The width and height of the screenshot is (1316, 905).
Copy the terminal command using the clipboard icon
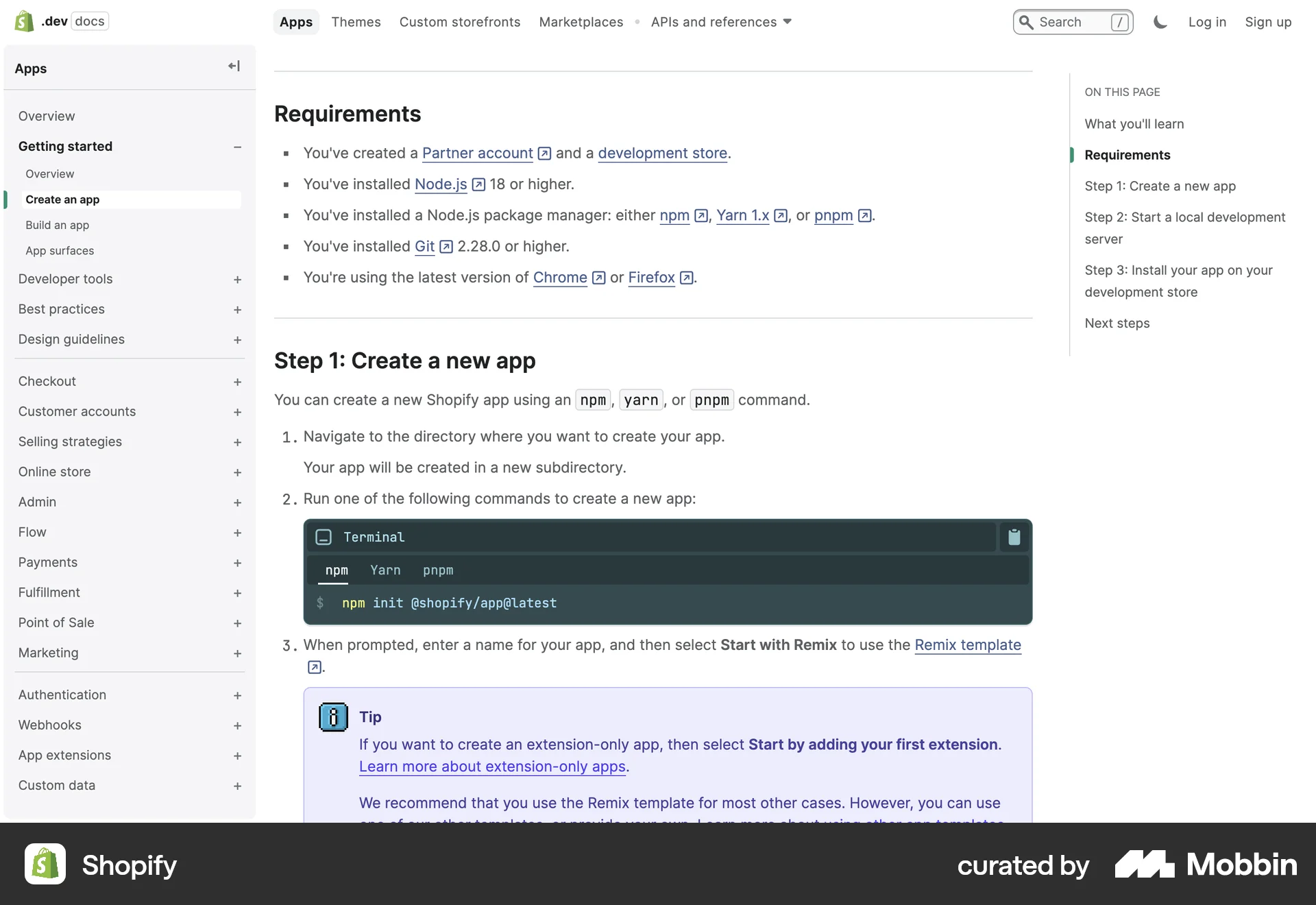(x=1014, y=537)
